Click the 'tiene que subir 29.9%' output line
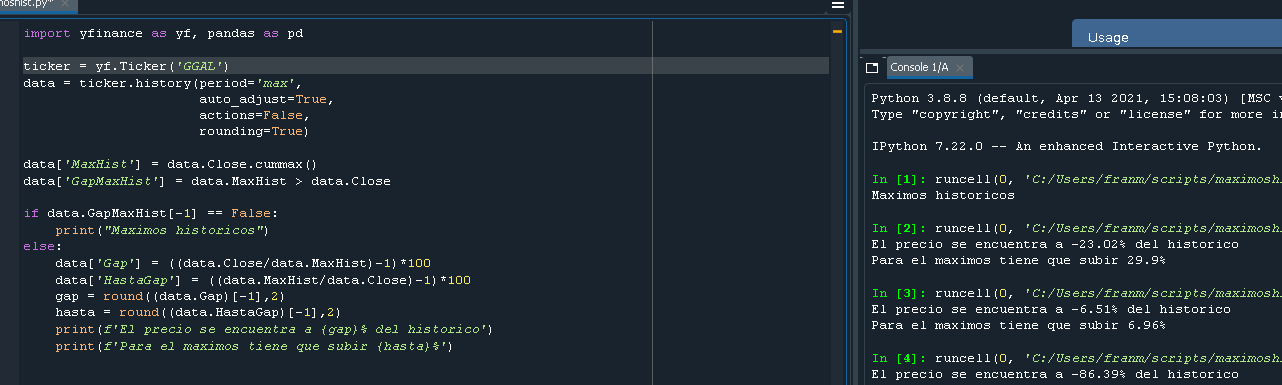 coord(1018,260)
